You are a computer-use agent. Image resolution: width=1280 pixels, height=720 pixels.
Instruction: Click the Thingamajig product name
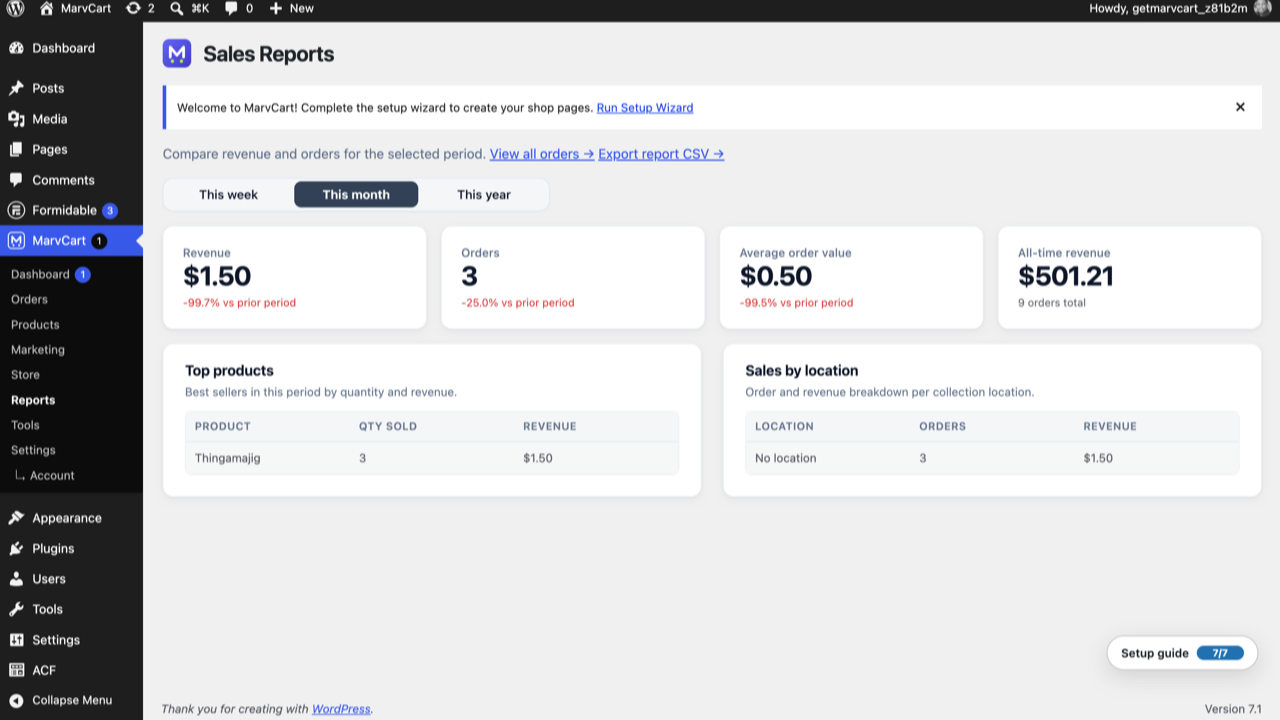227,458
